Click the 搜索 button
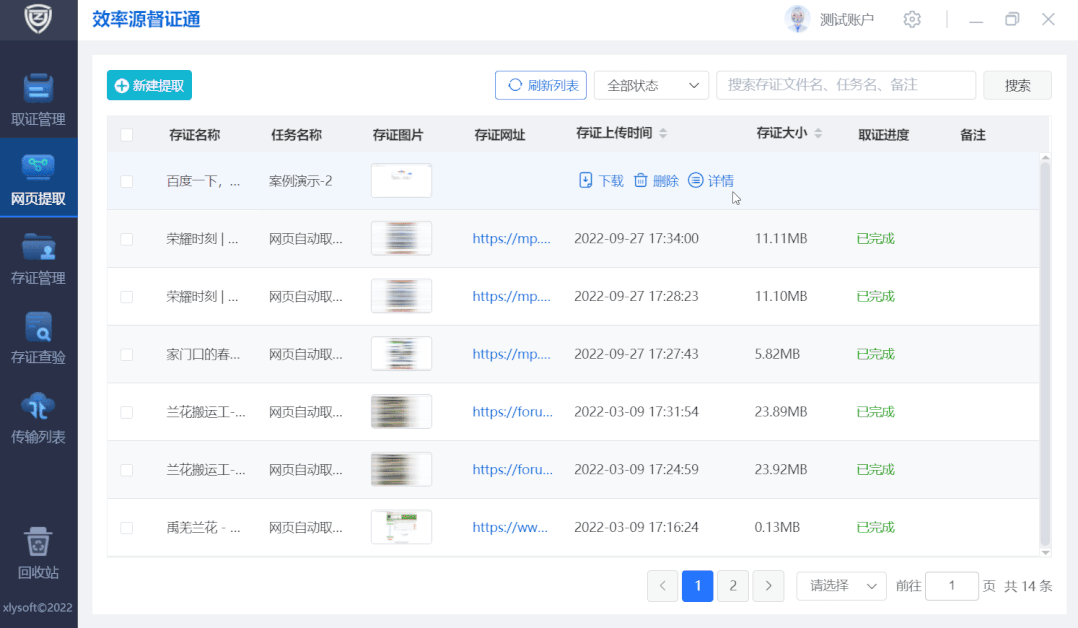The width and height of the screenshot is (1078, 628). click(1017, 85)
